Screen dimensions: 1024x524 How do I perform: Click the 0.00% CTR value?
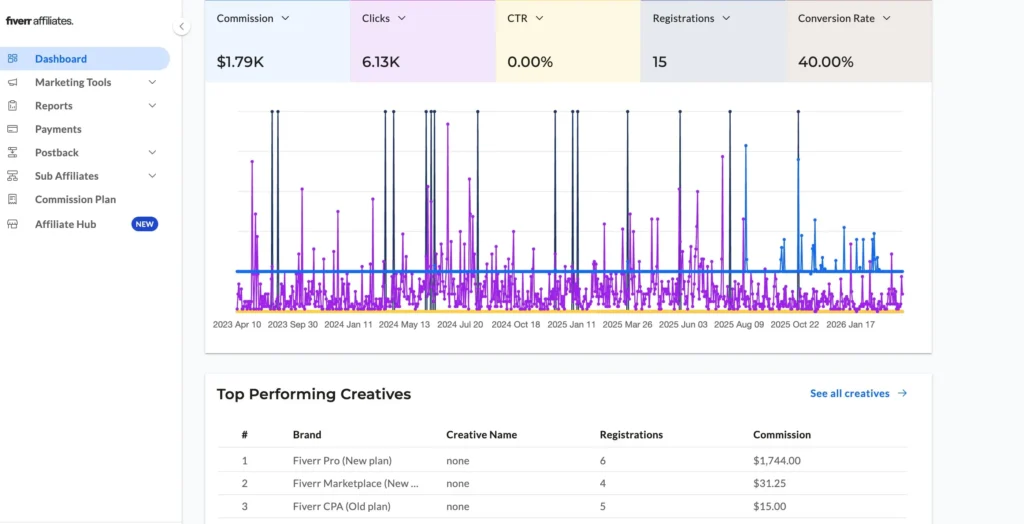(530, 62)
